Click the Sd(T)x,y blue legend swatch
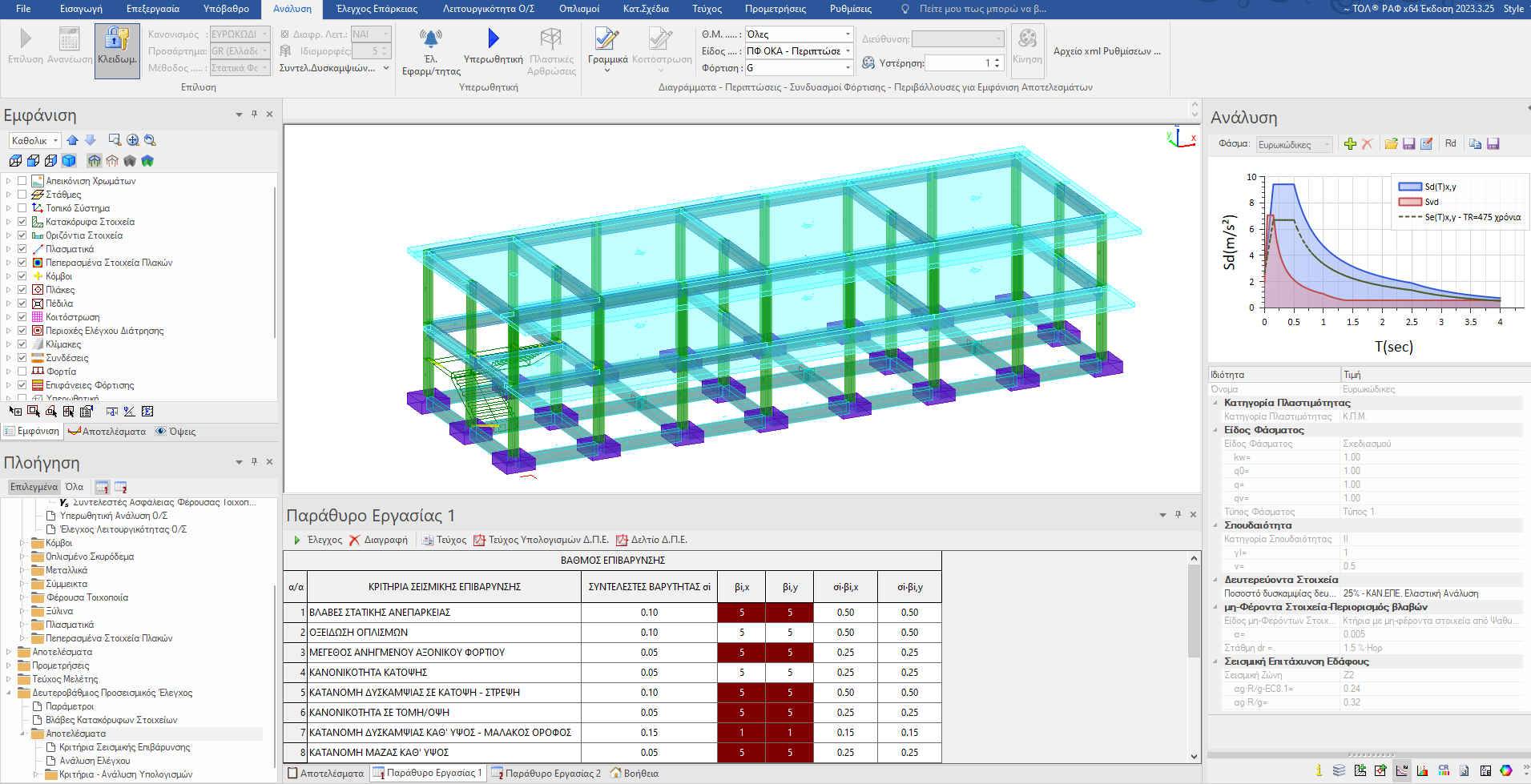 coord(1409,187)
